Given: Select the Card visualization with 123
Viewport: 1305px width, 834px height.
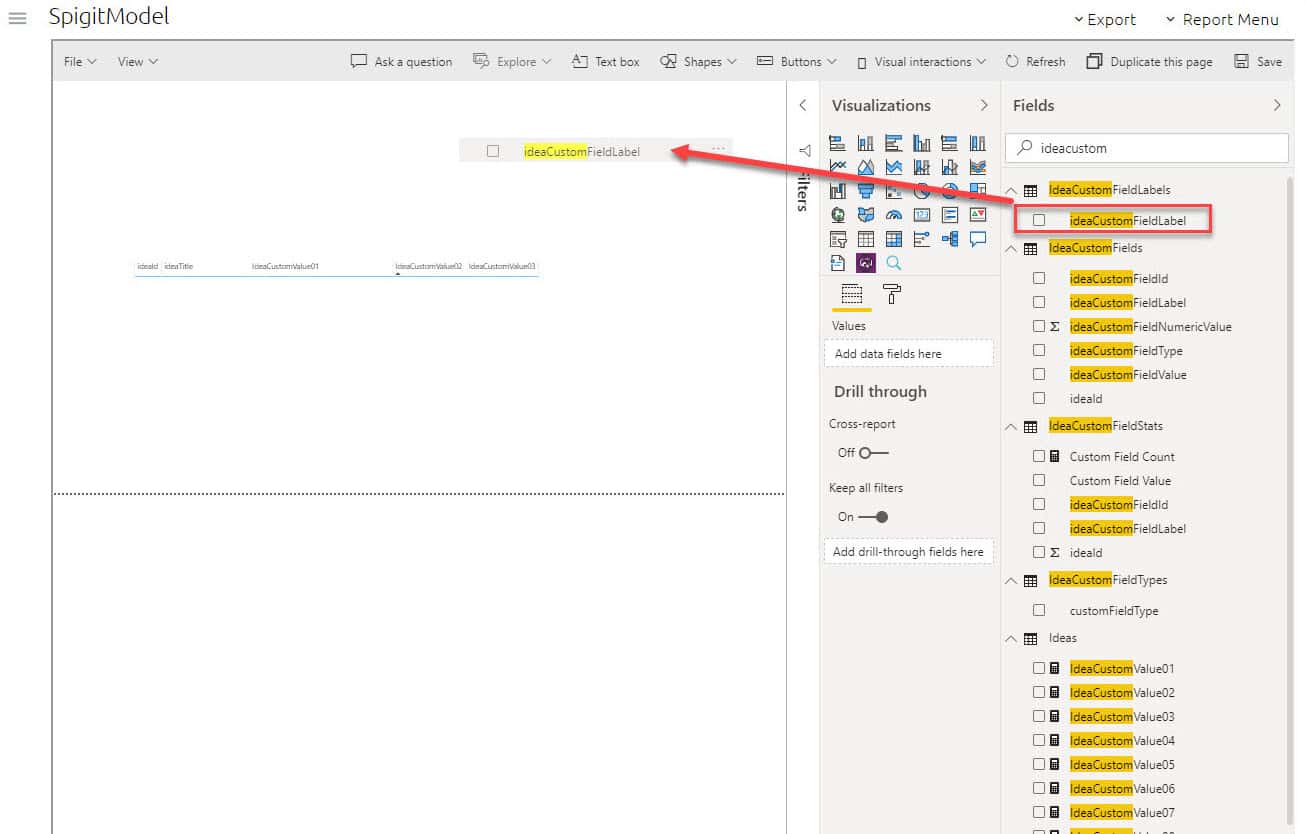Looking at the screenshot, I should (922, 215).
